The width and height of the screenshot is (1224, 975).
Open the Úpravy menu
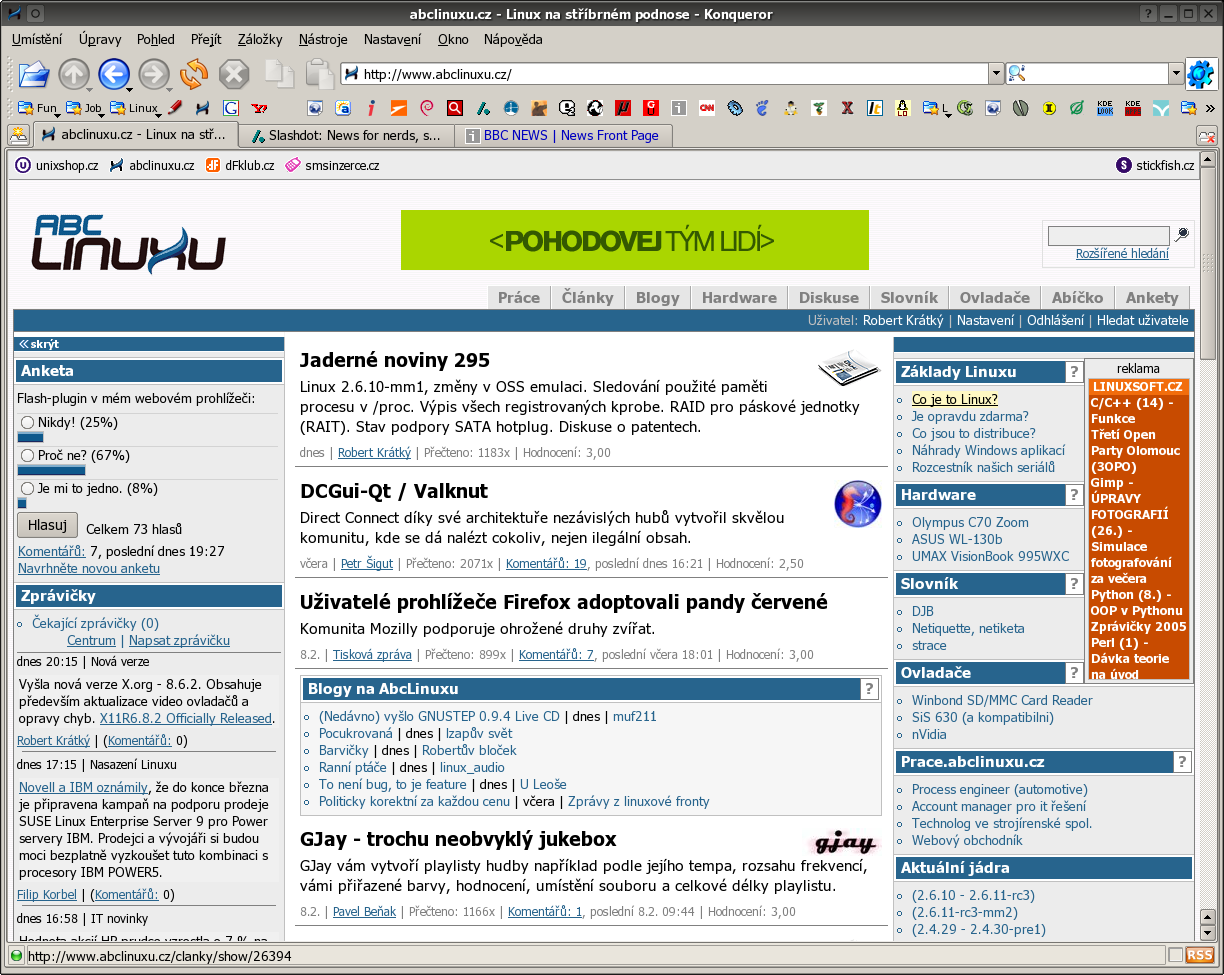100,39
